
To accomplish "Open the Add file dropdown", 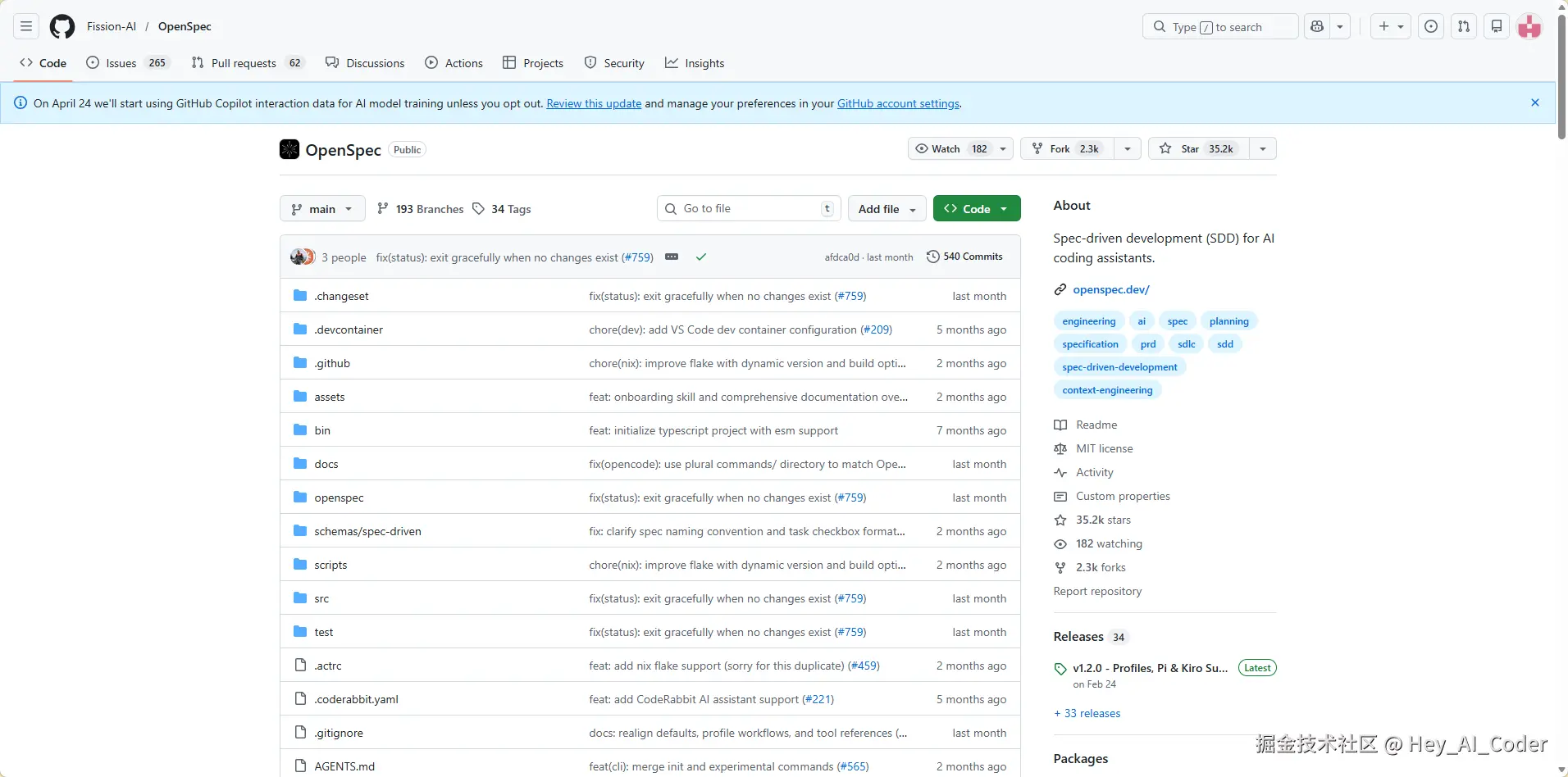I will [x=887, y=209].
